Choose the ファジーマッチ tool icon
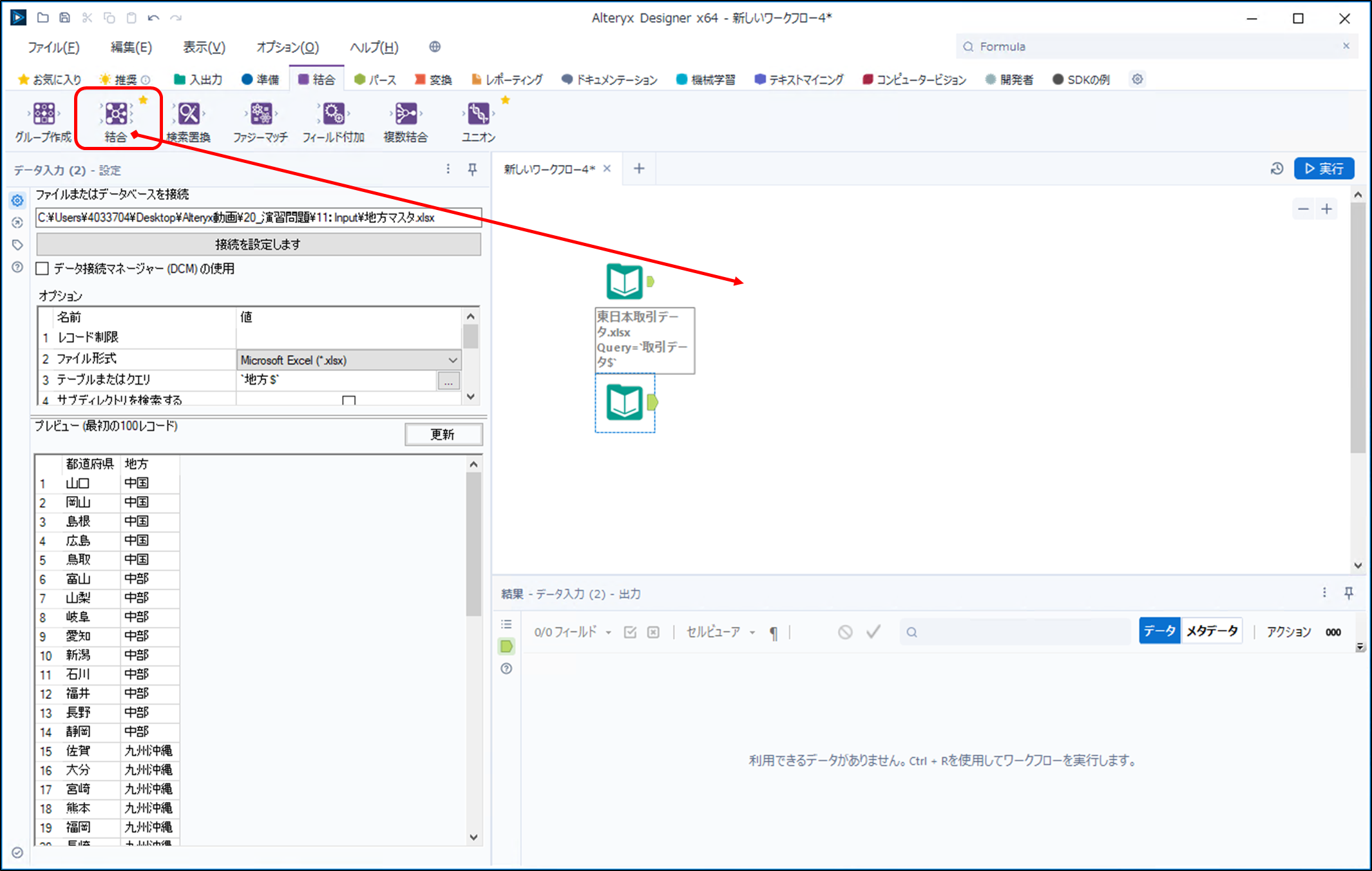The width and height of the screenshot is (1372, 871). [x=261, y=114]
